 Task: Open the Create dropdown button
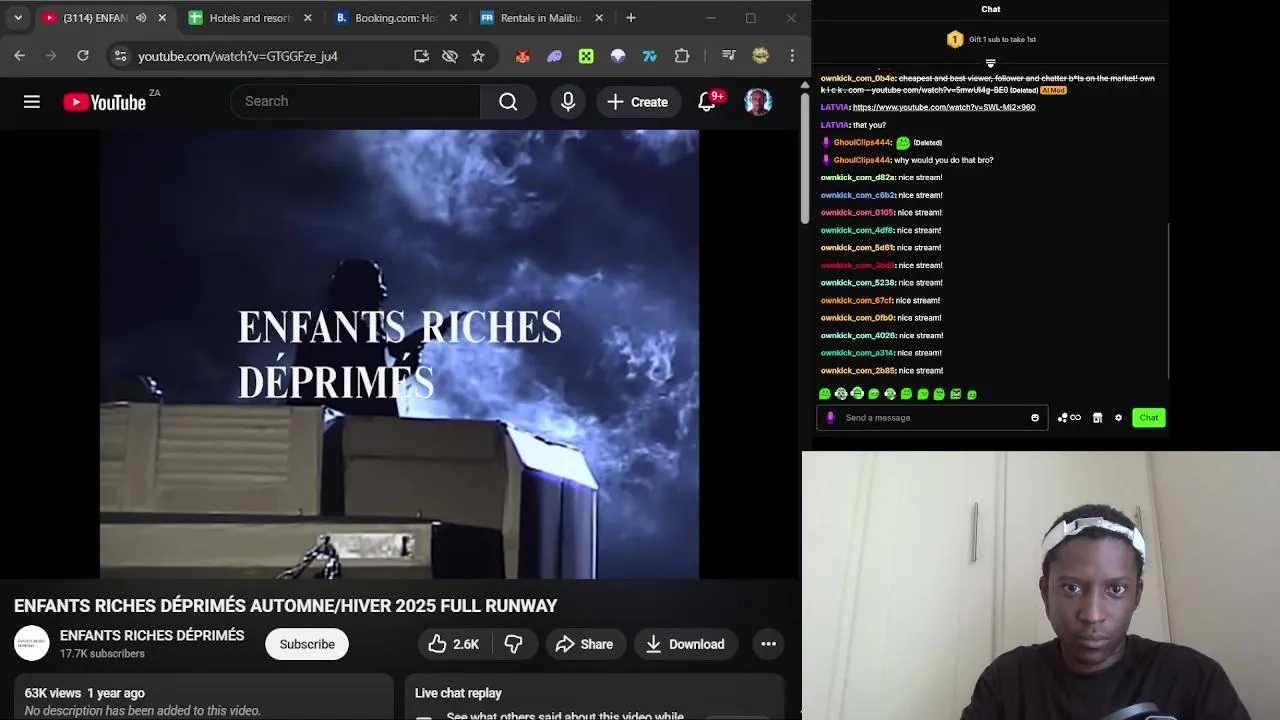pyautogui.click(x=637, y=101)
